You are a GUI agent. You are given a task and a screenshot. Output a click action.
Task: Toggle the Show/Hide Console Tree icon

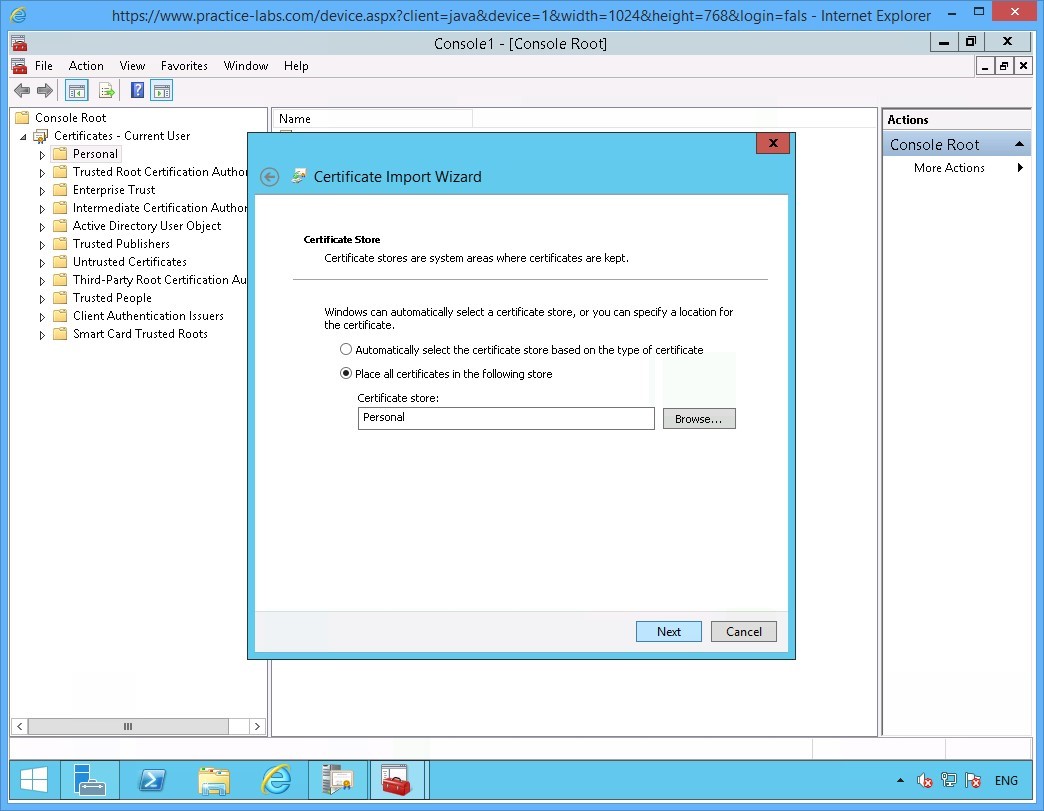[76, 90]
